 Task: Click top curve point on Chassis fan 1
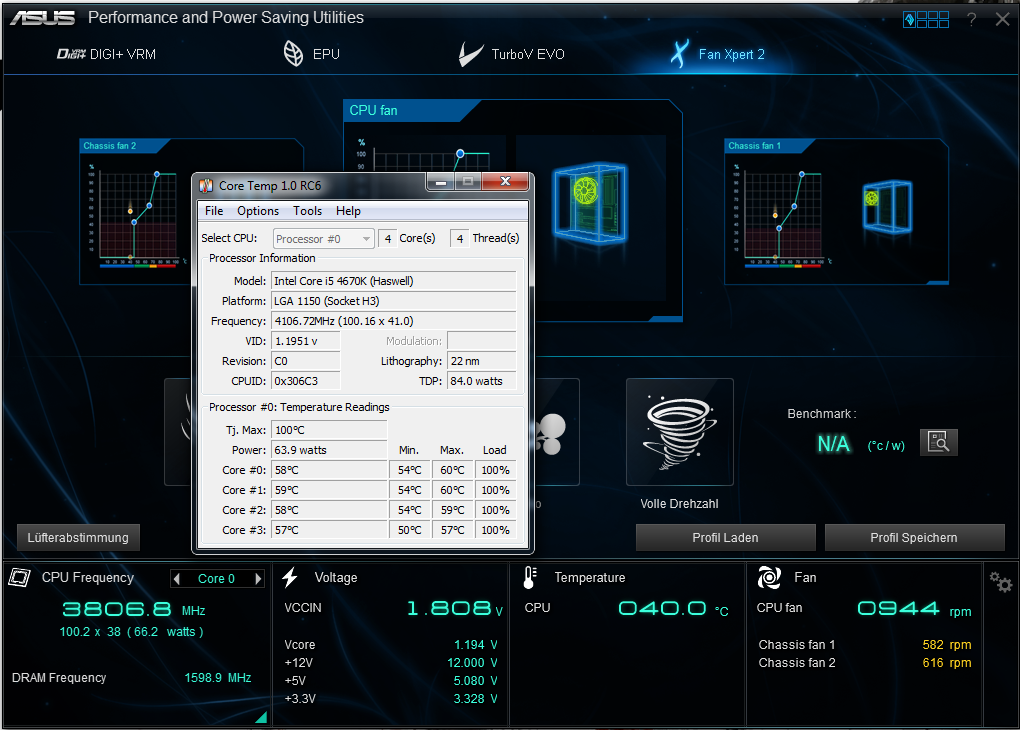pyautogui.click(x=801, y=174)
